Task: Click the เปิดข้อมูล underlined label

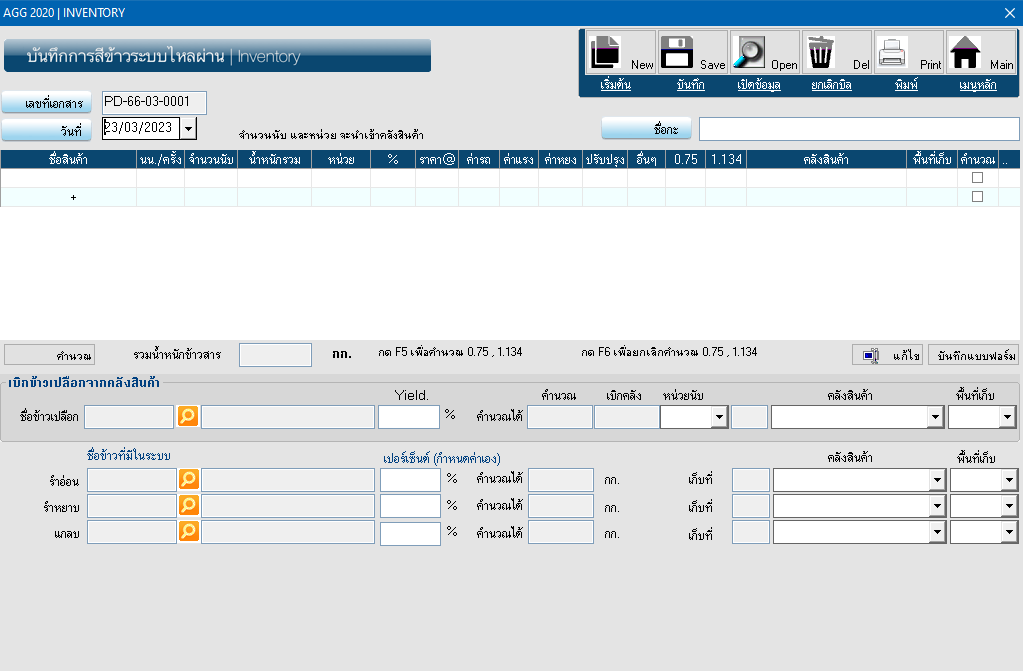Action: click(758, 86)
